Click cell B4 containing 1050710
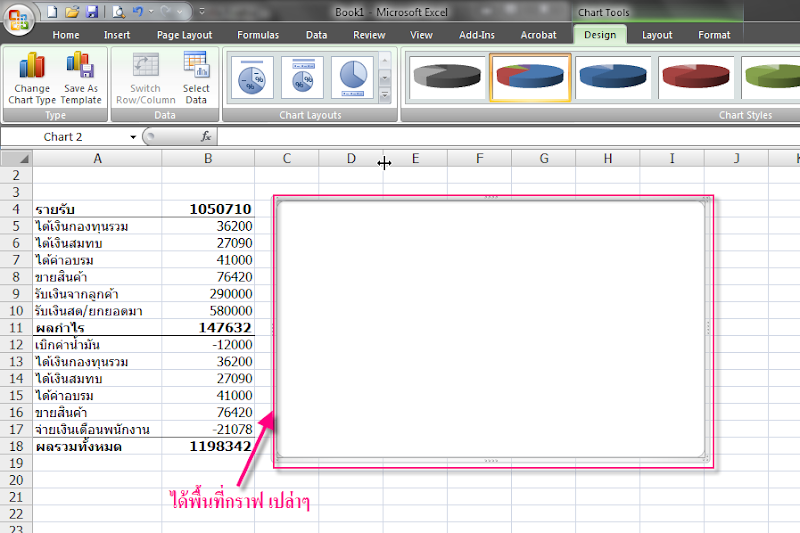The width and height of the screenshot is (800, 533). tap(208, 209)
